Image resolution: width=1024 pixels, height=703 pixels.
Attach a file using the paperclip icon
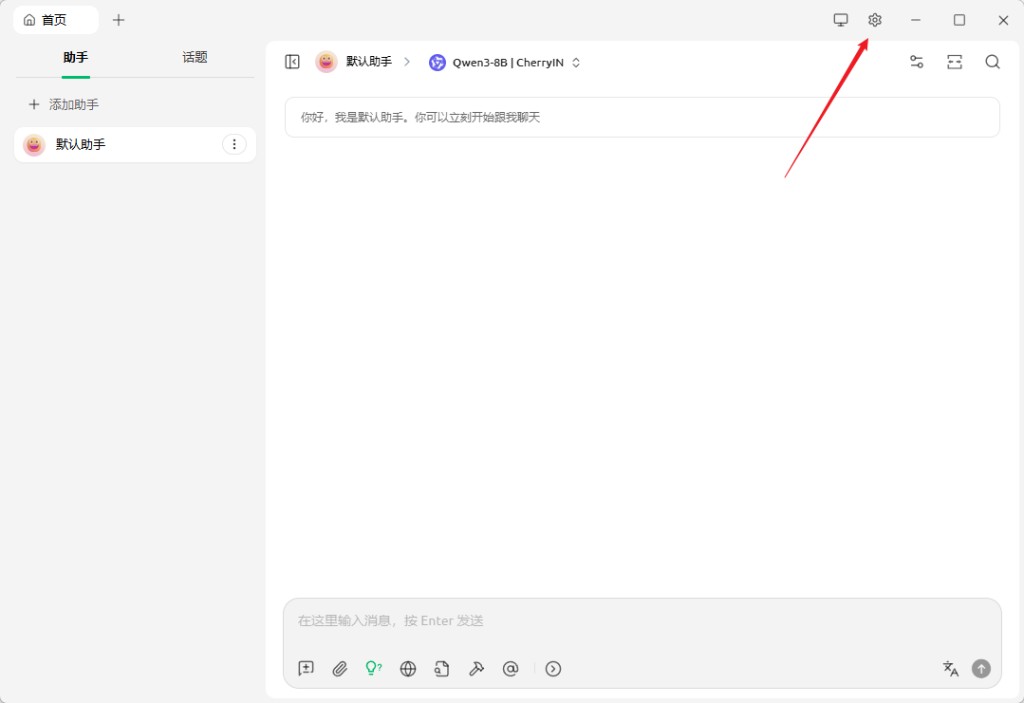coord(340,668)
